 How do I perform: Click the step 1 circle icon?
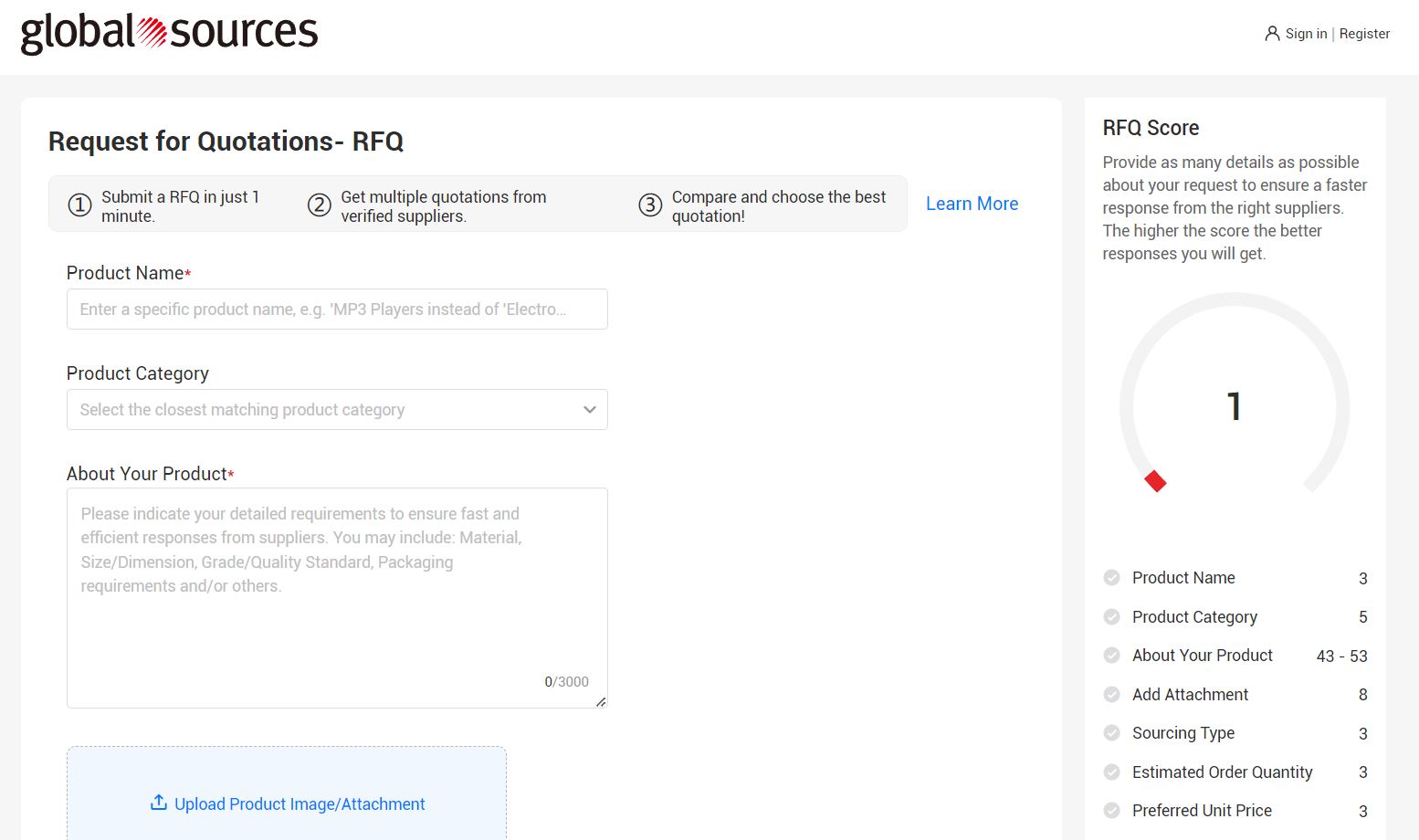click(80, 205)
